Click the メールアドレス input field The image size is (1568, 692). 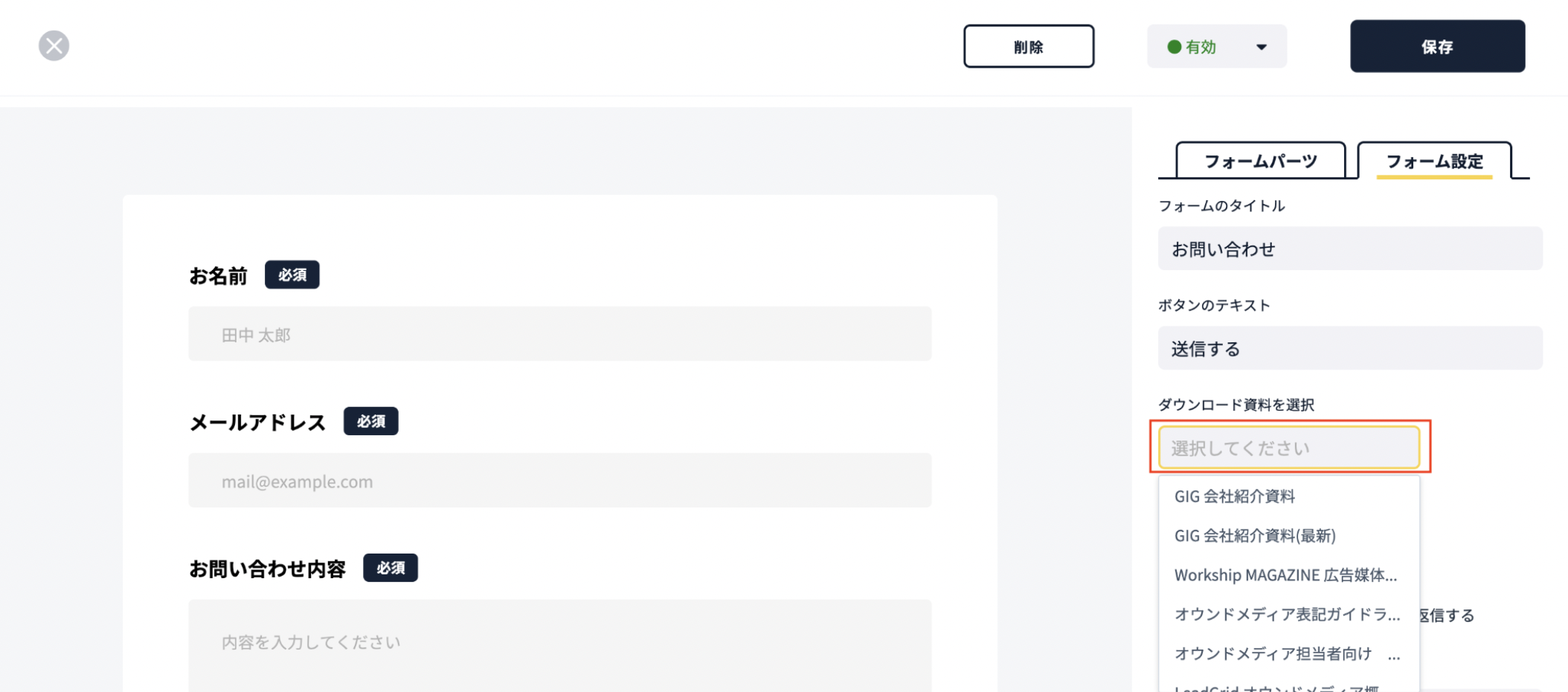[559, 481]
